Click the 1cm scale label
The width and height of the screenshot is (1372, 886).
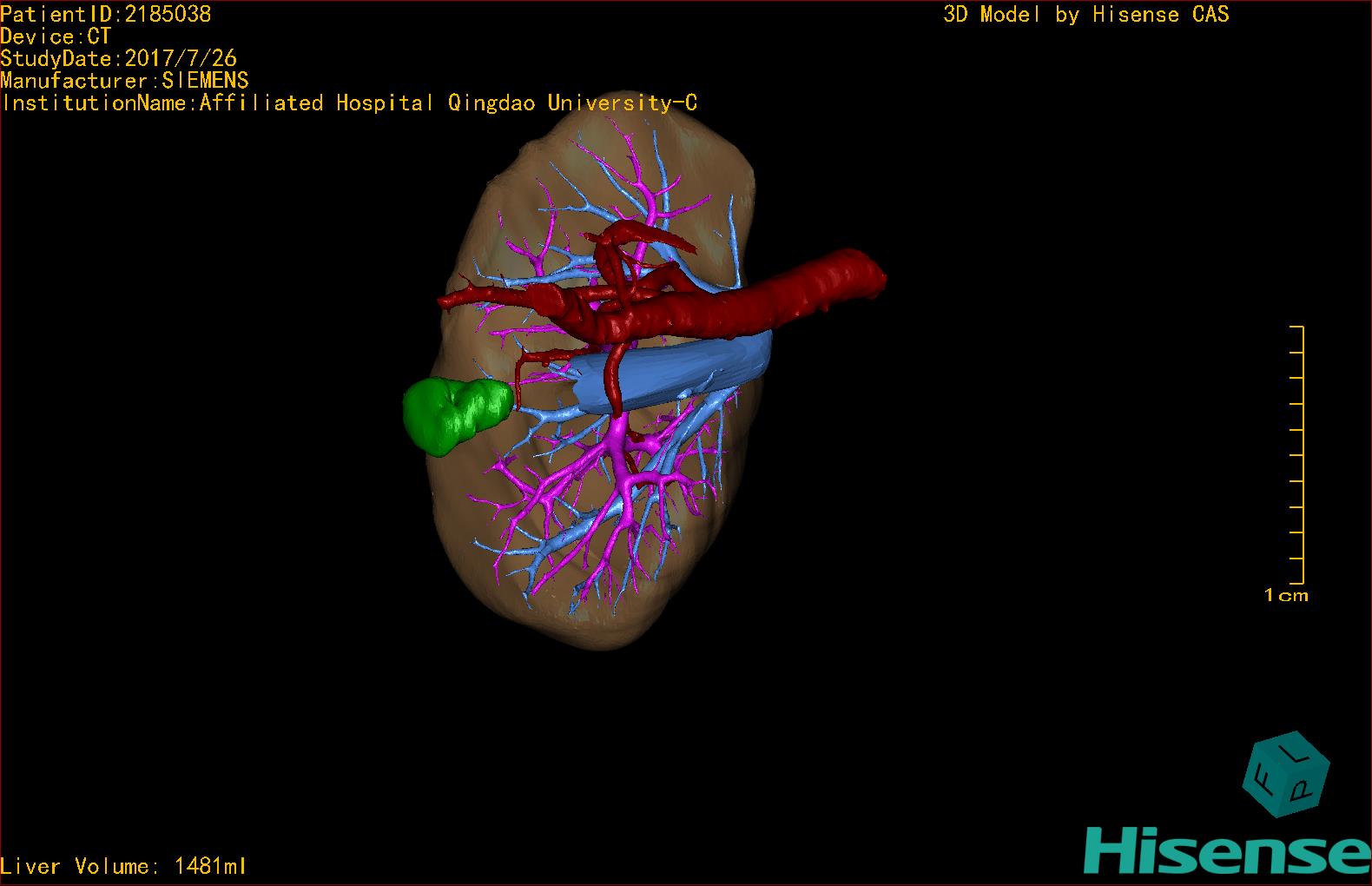click(1285, 596)
